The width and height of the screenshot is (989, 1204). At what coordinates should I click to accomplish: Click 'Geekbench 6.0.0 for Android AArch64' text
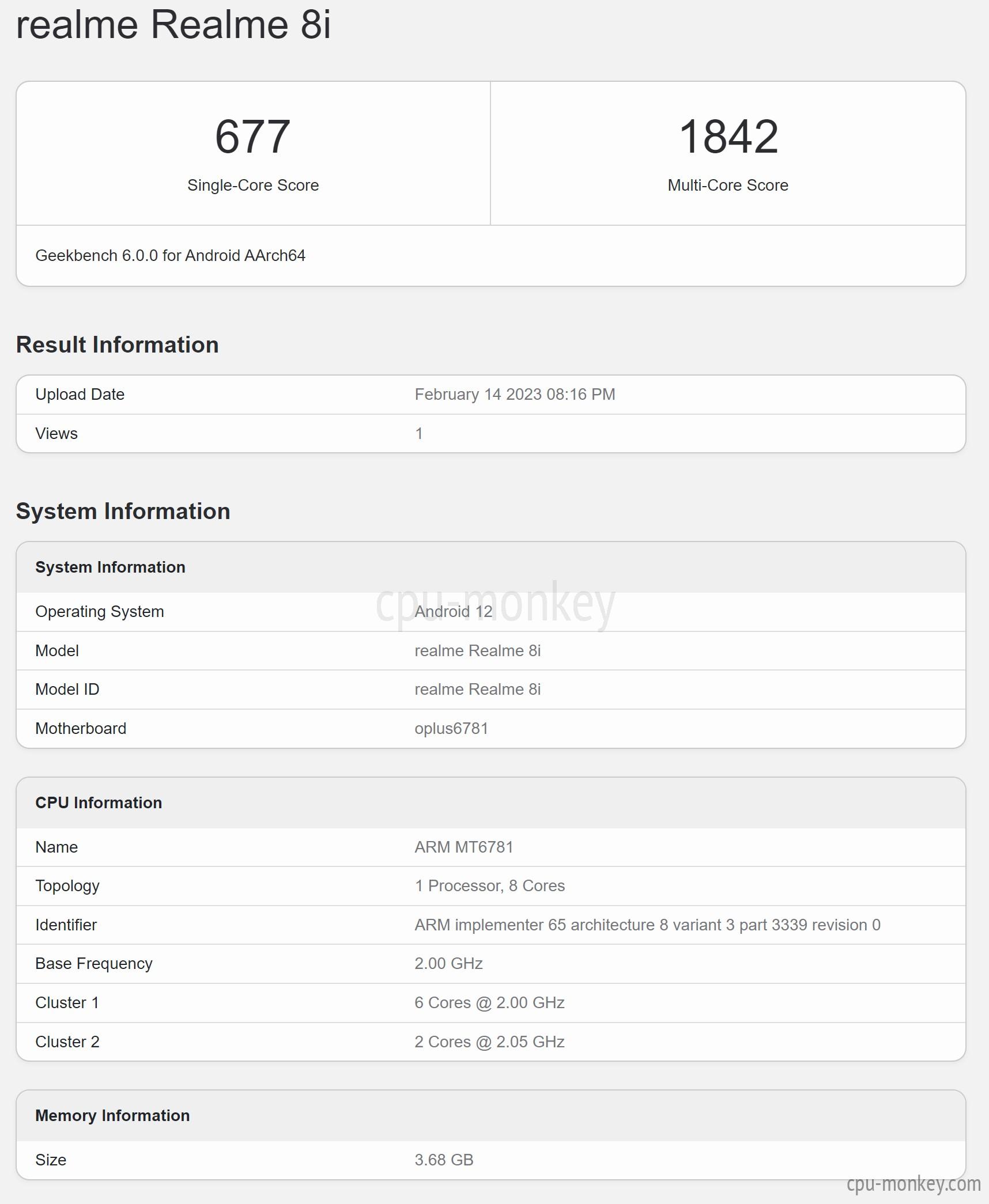171,255
